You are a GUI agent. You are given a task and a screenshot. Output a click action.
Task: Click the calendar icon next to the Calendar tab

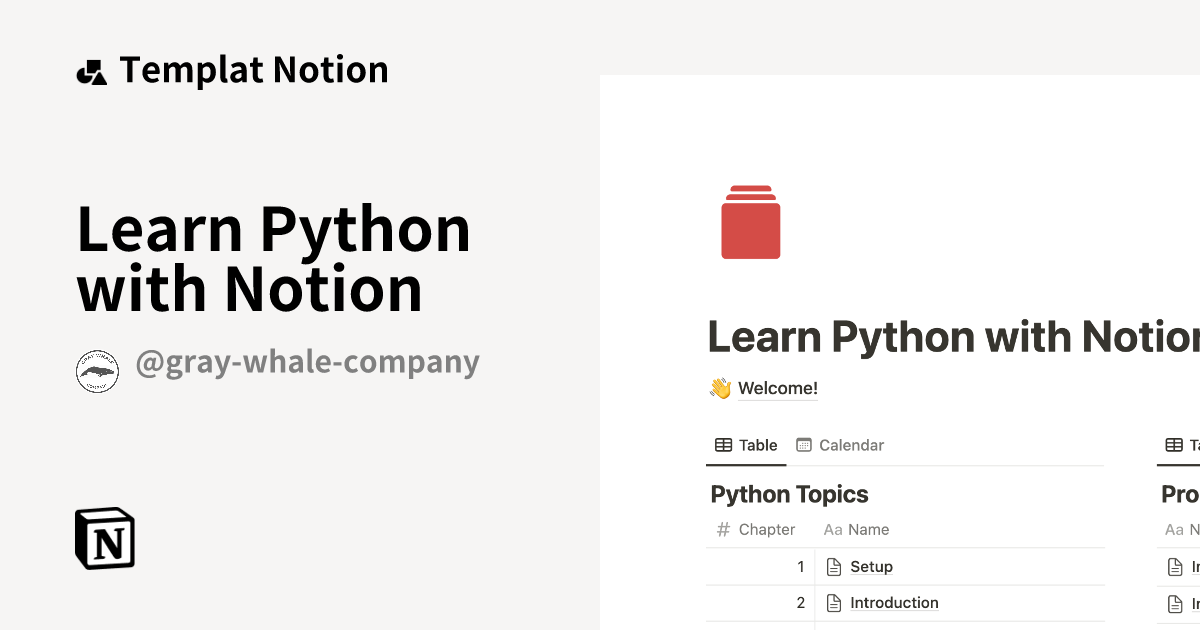pyautogui.click(x=803, y=444)
